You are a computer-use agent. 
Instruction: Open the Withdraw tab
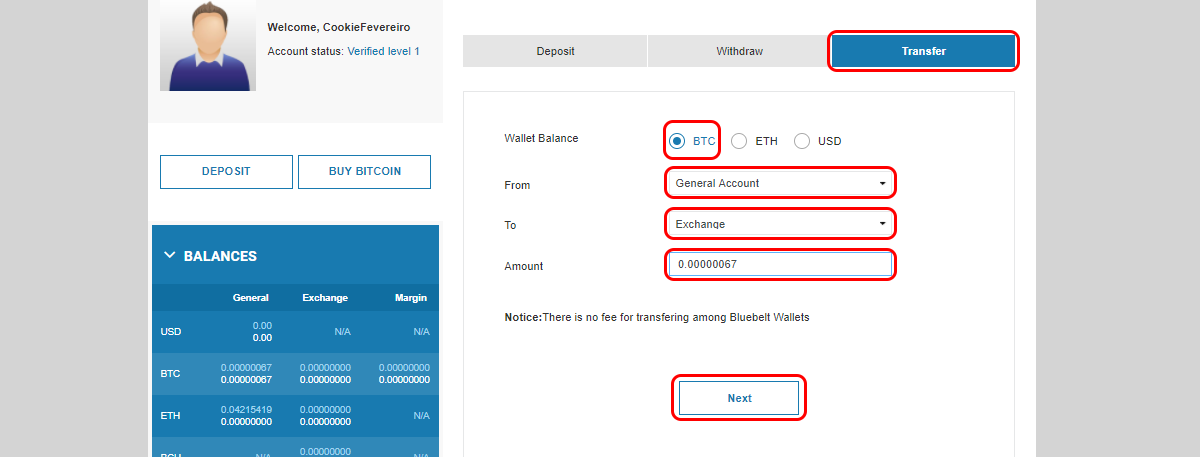tap(739, 51)
